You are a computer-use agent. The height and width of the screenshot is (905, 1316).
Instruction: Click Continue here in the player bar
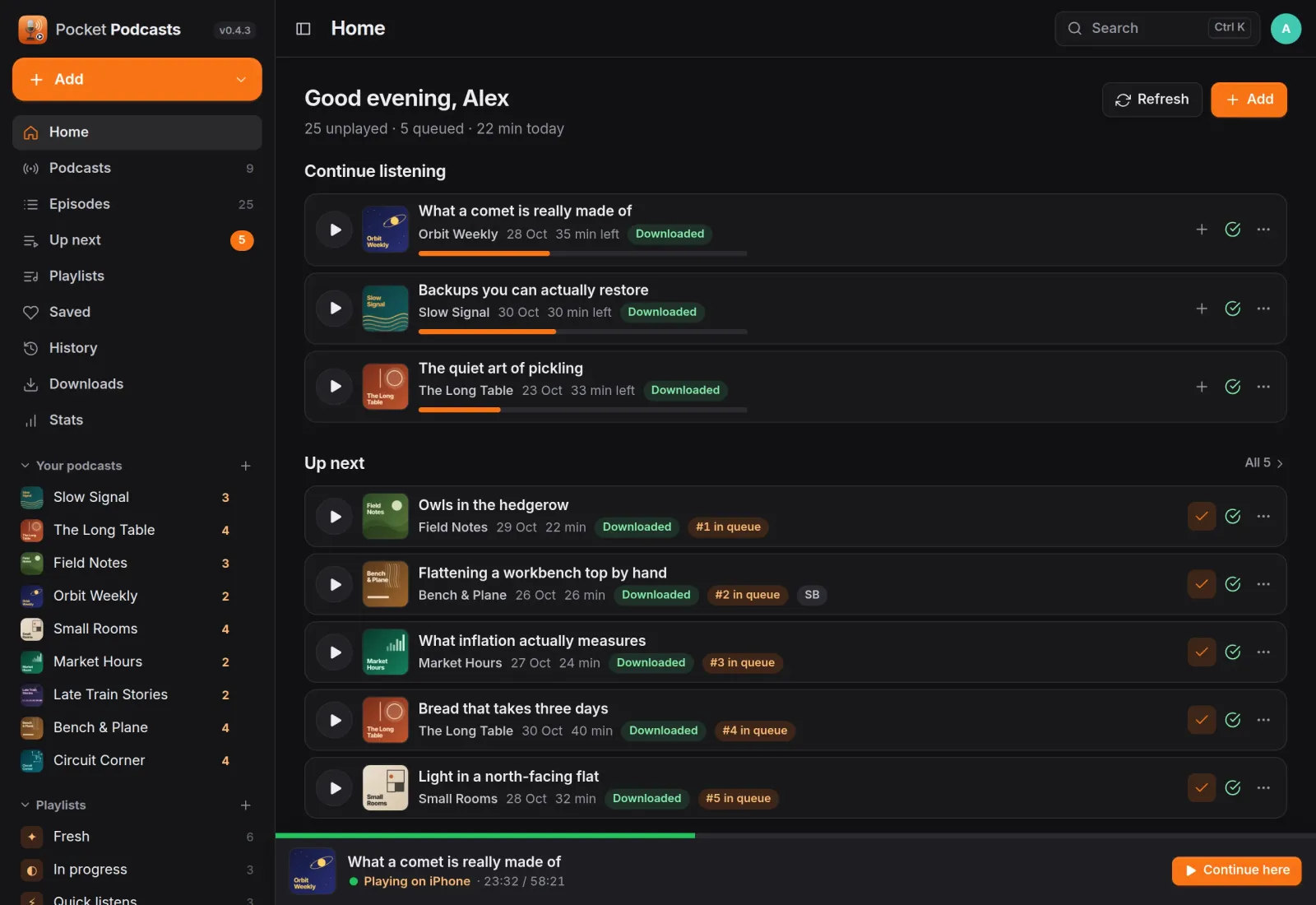(1237, 870)
